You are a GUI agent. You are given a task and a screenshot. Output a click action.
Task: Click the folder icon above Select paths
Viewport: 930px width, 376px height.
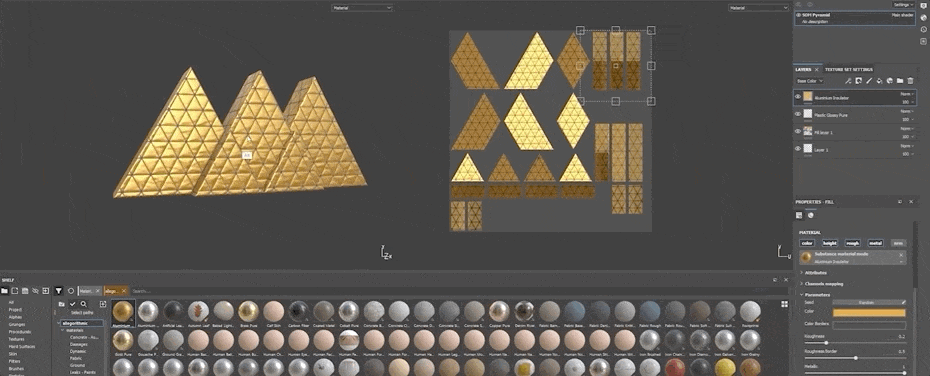point(62,304)
